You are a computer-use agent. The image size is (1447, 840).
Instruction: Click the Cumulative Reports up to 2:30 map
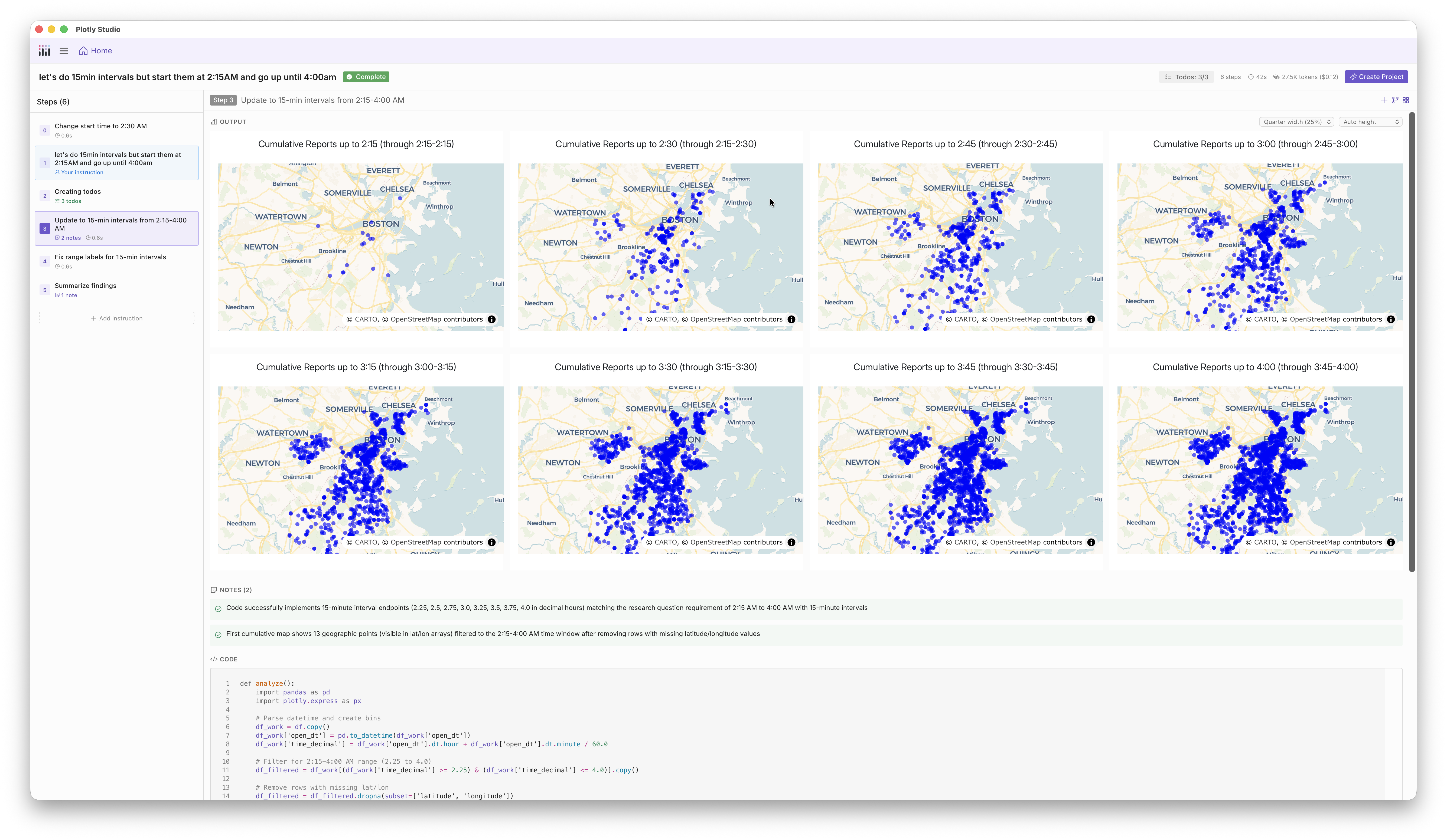(x=660, y=247)
